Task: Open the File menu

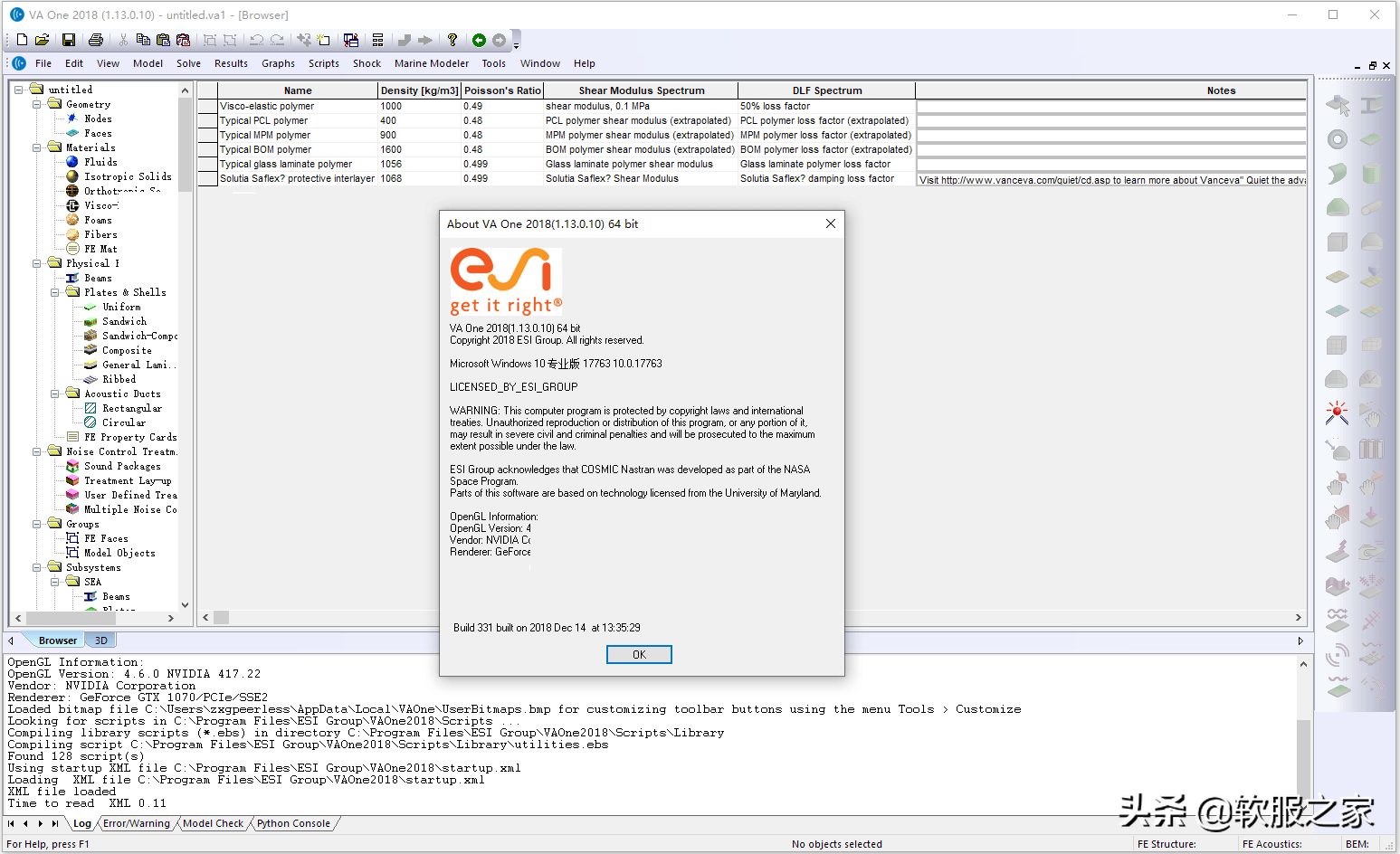Action: click(x=43, y=63)
